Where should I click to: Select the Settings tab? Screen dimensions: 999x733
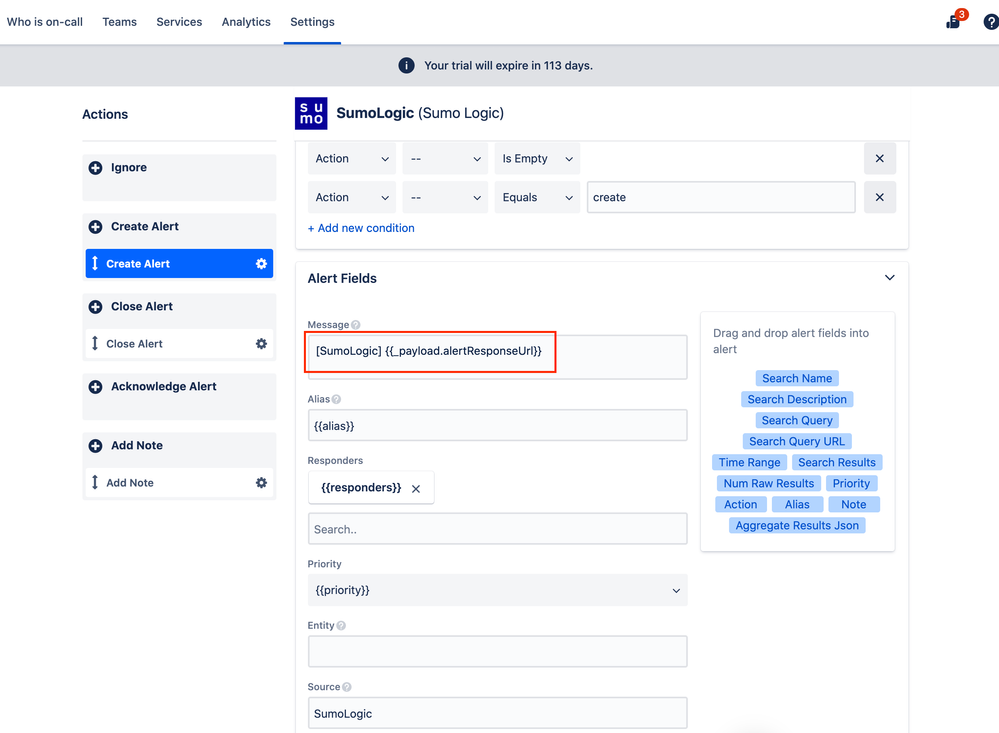coord(312,22)
